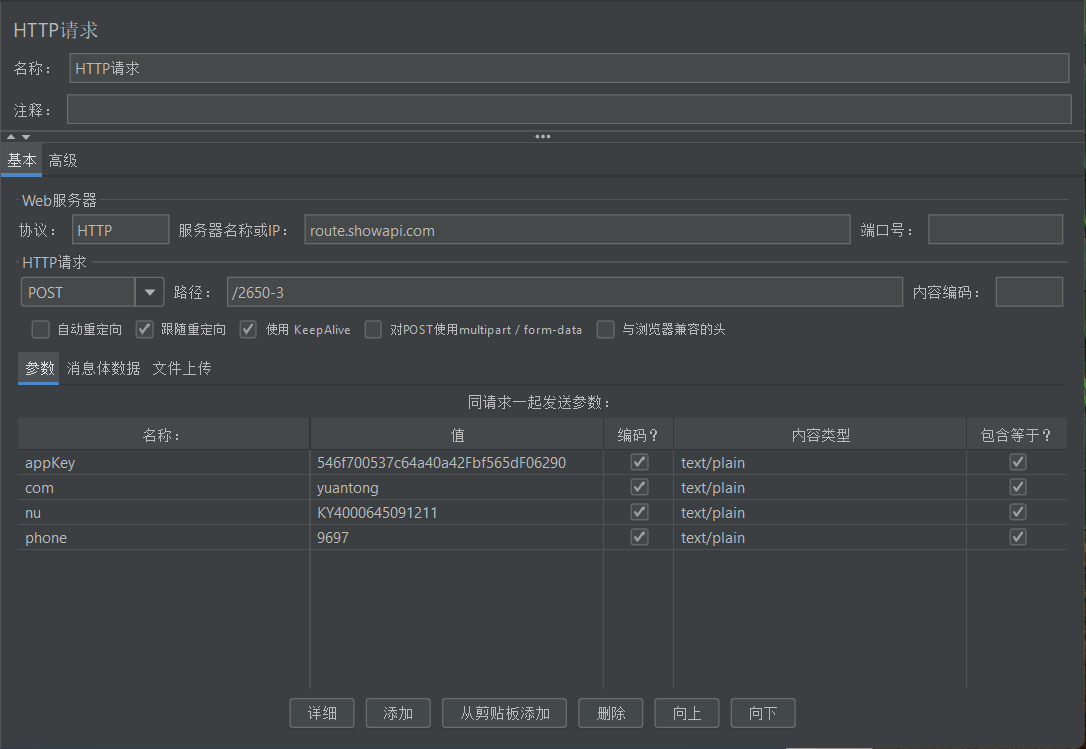Click the collapse up arrow below the comment field
The width and height of the screenshot is (1086, 749).
pyautogui.click(x=11, y=136)
